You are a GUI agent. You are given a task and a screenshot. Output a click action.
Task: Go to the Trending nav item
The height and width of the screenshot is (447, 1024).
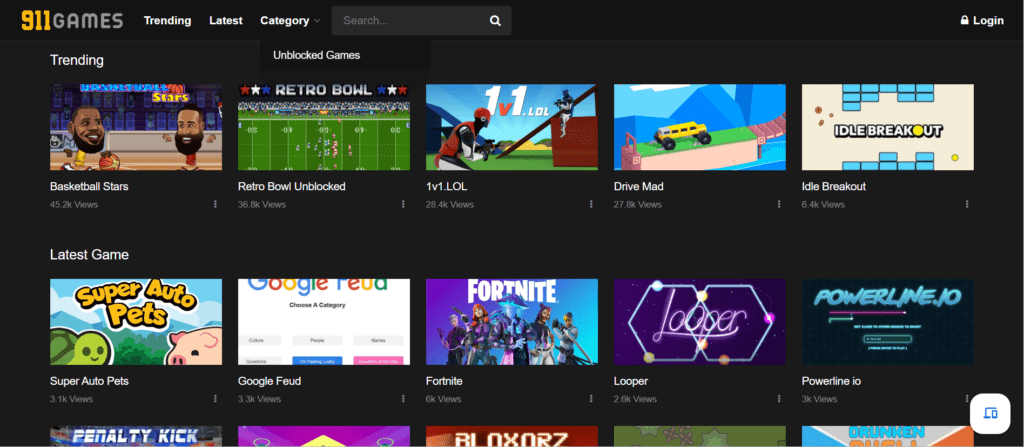(x=167, y=21)
